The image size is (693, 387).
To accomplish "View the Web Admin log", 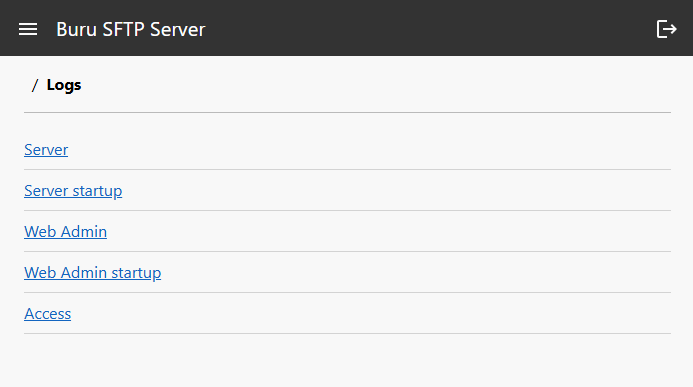I will pos(65,231).
